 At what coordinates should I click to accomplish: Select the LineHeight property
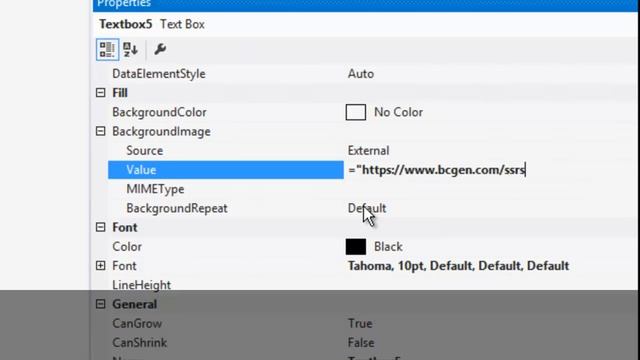pos(142,285)
